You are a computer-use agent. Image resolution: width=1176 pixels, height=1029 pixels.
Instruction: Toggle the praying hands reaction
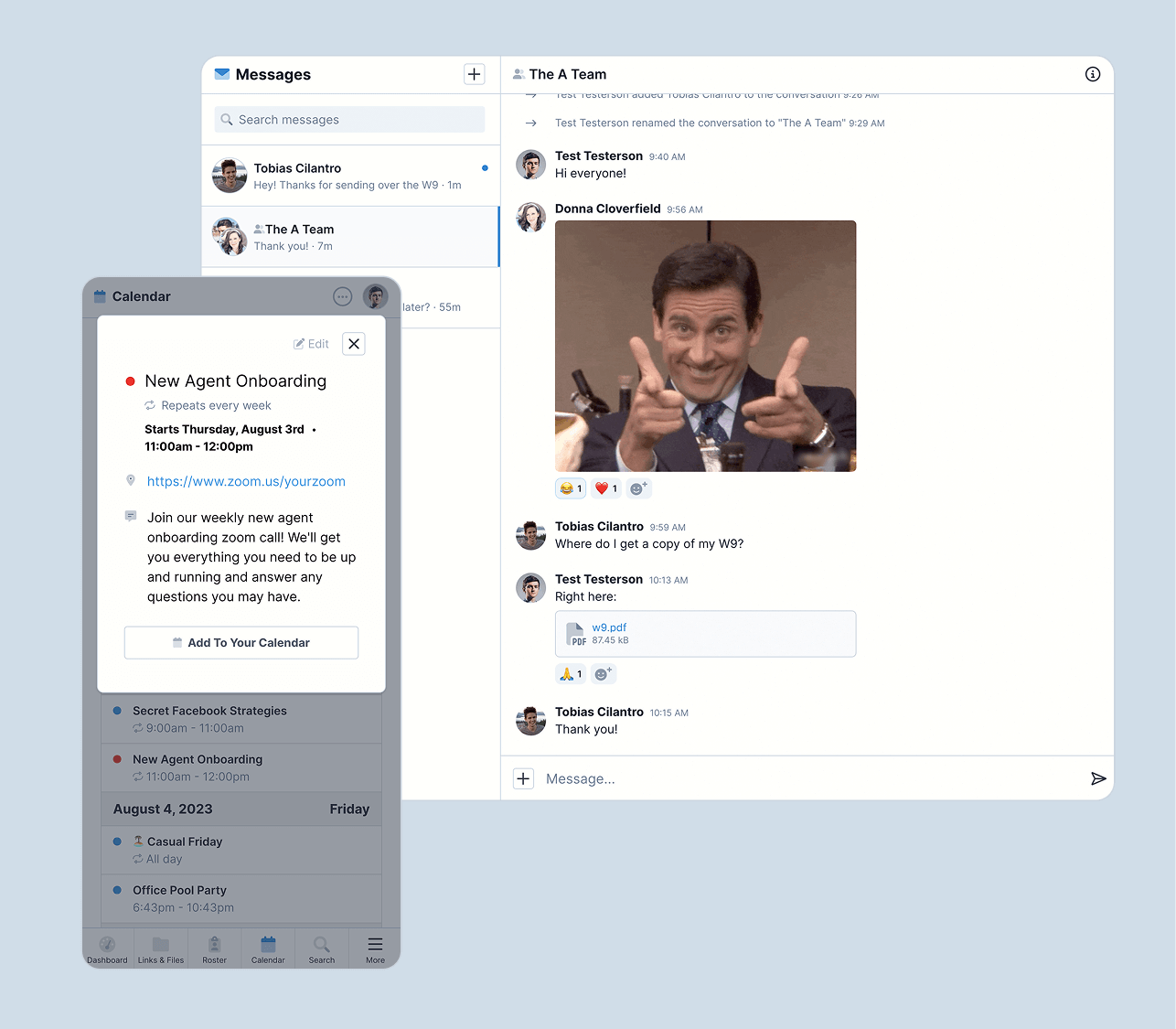(571, 674)
